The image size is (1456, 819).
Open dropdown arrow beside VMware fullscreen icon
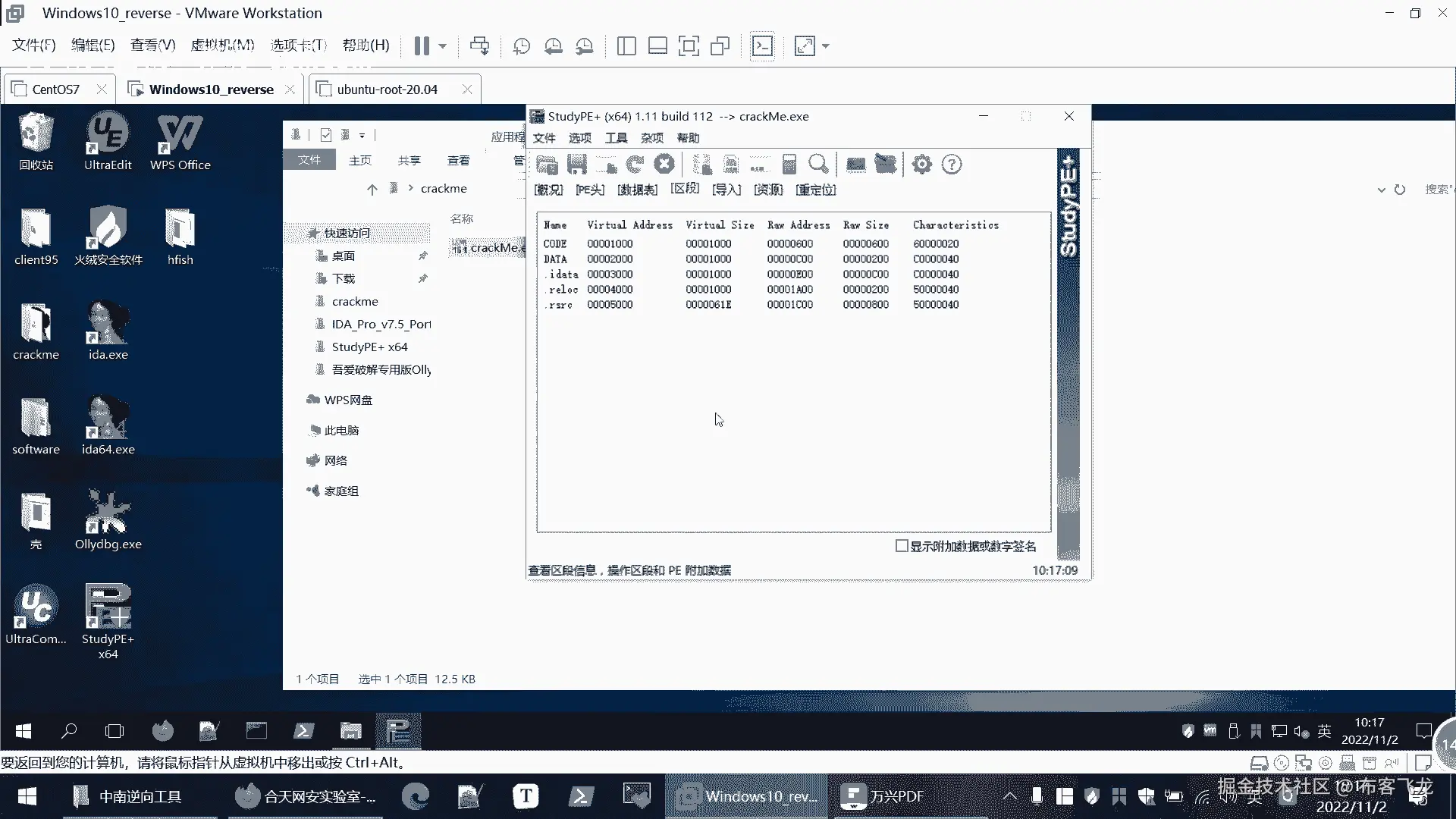[826, 46]
